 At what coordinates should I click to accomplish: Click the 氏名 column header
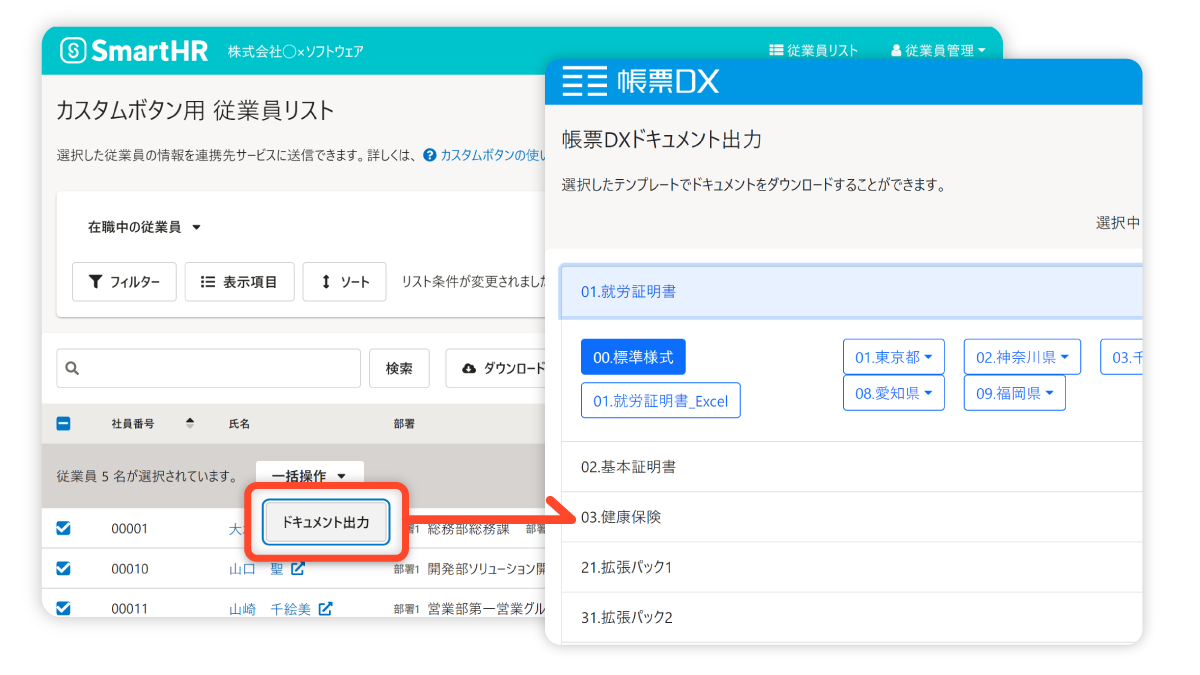[239, 424]
